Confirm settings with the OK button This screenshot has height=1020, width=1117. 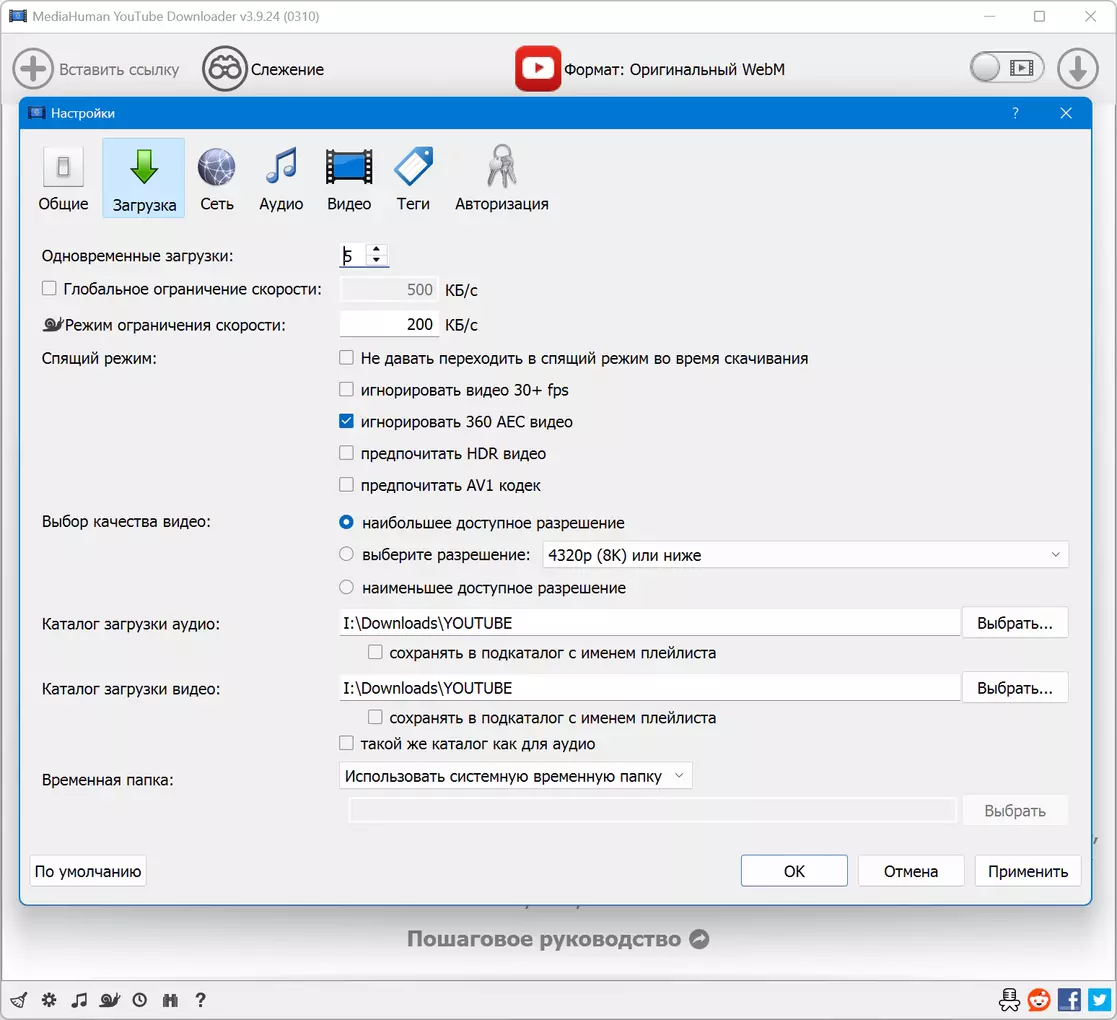tap(794, 871)
